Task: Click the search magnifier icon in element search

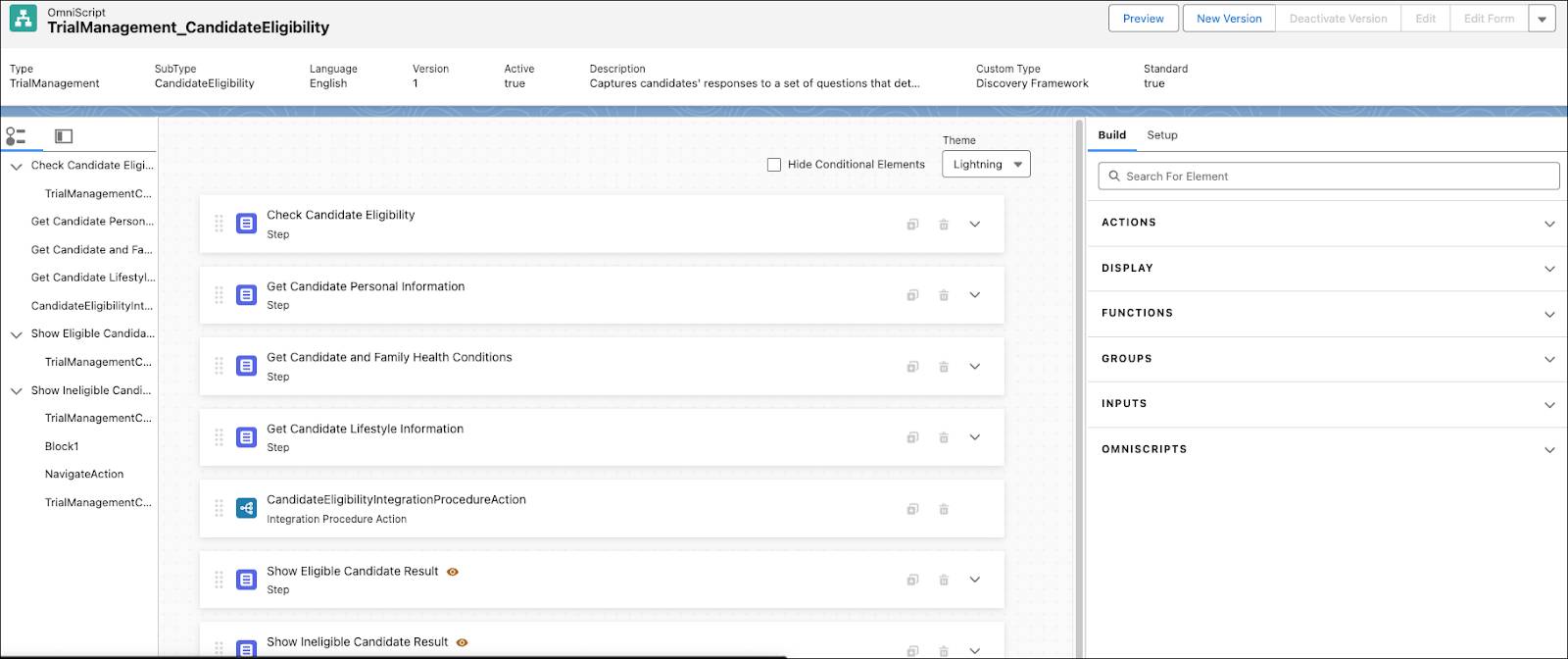Action: click(x=1114, y=177)
